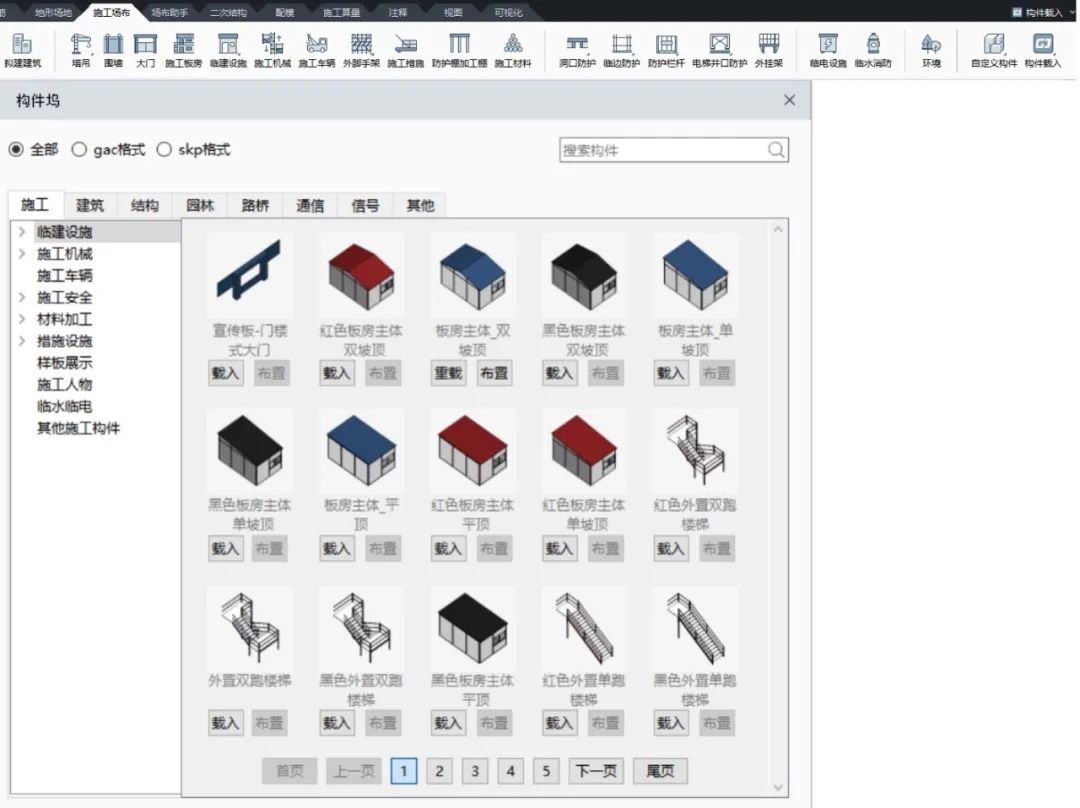Select the 外脚手架 scaffold tool
The image size is (1080, 808).
click(362, 51)
